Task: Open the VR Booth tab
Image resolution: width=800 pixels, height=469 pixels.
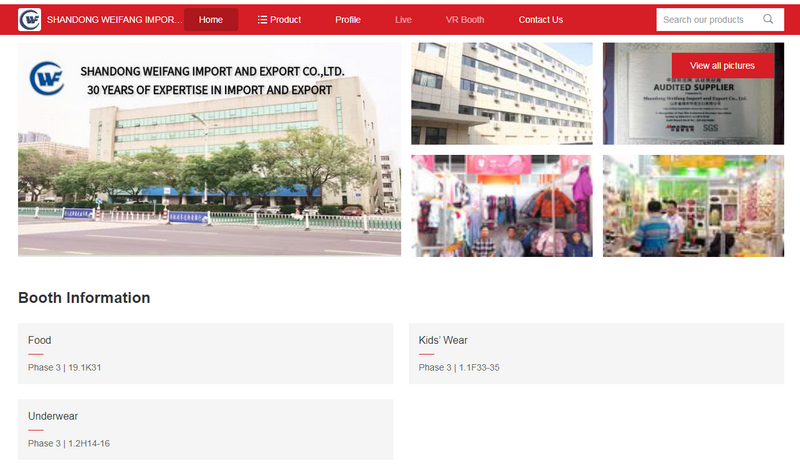Action: [x=465, y=19]
